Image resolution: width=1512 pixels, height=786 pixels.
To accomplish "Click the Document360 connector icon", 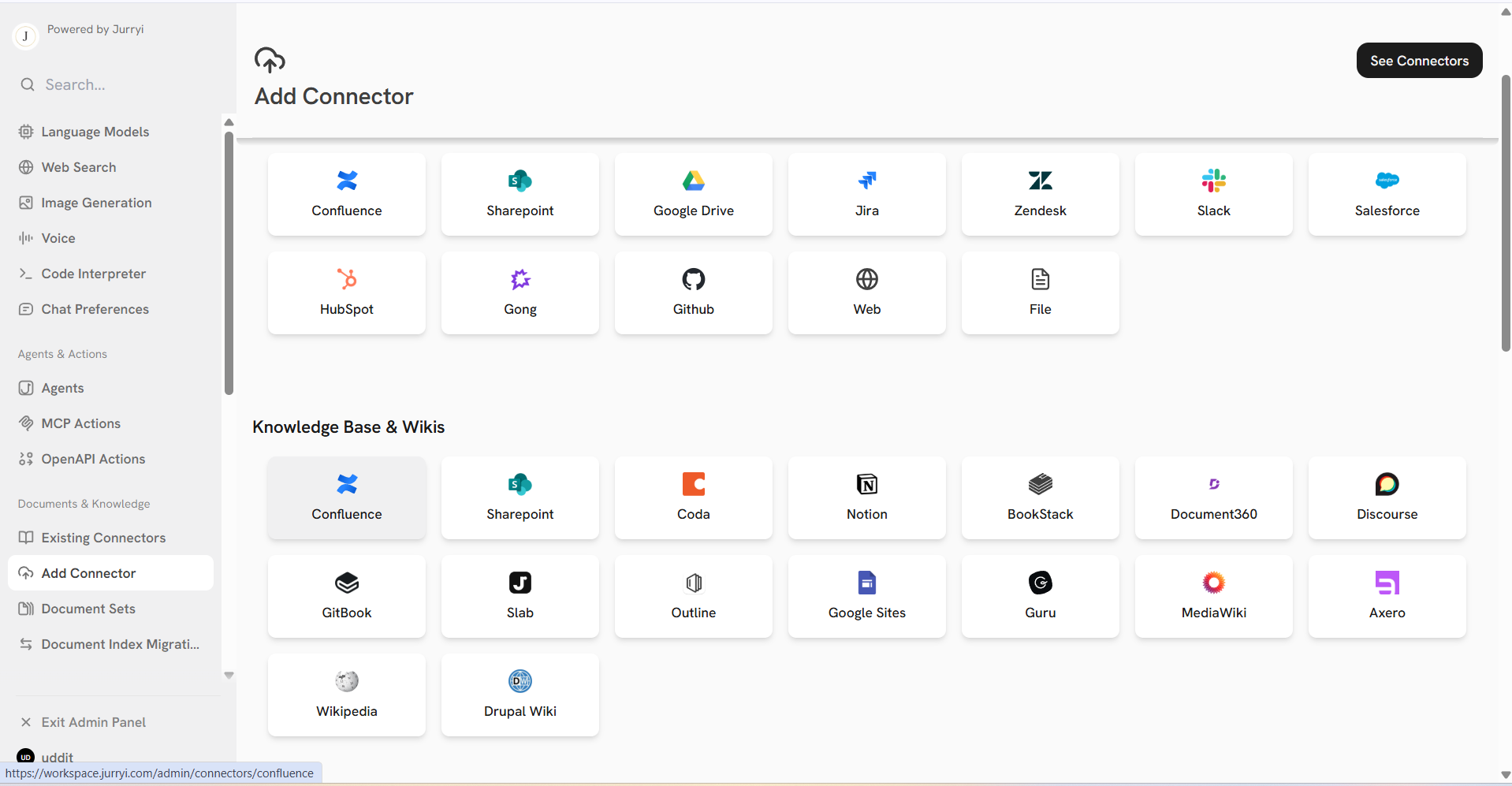I will coord(1214,484).
